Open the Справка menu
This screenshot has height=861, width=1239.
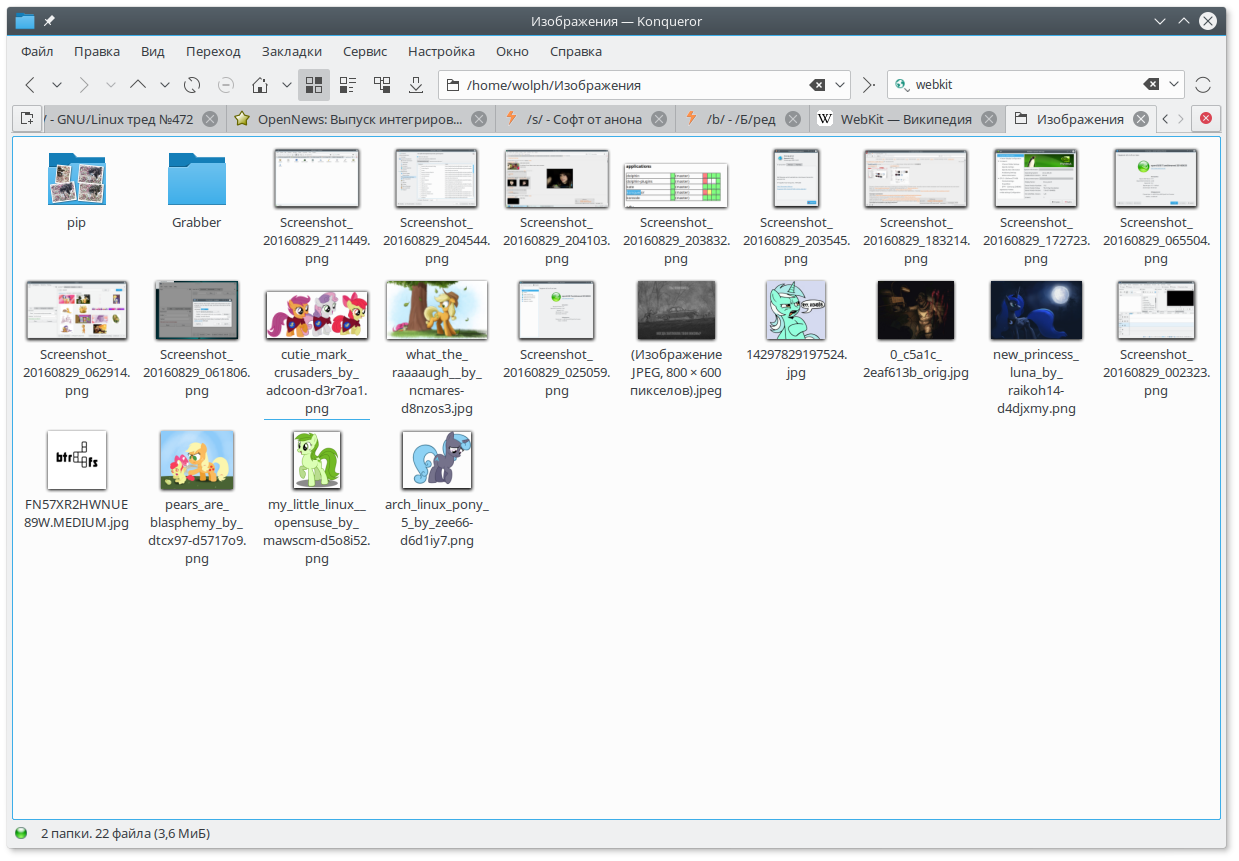pyautogui.click(x=576, y=51)
